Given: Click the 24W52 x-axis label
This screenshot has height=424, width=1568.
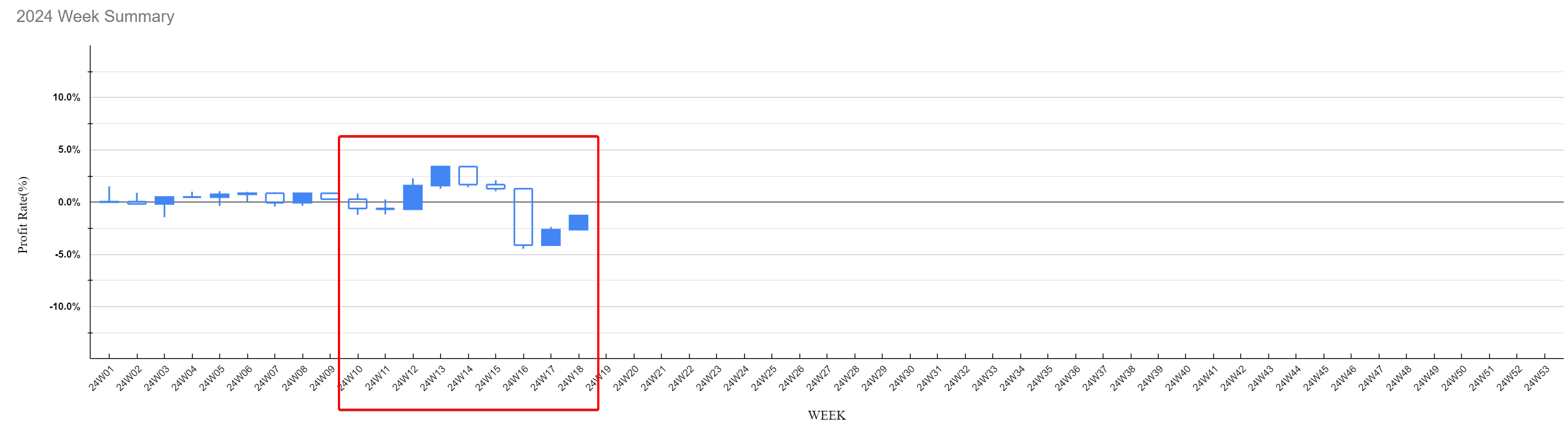Looking at the screenshot, I should (1510, 378).
